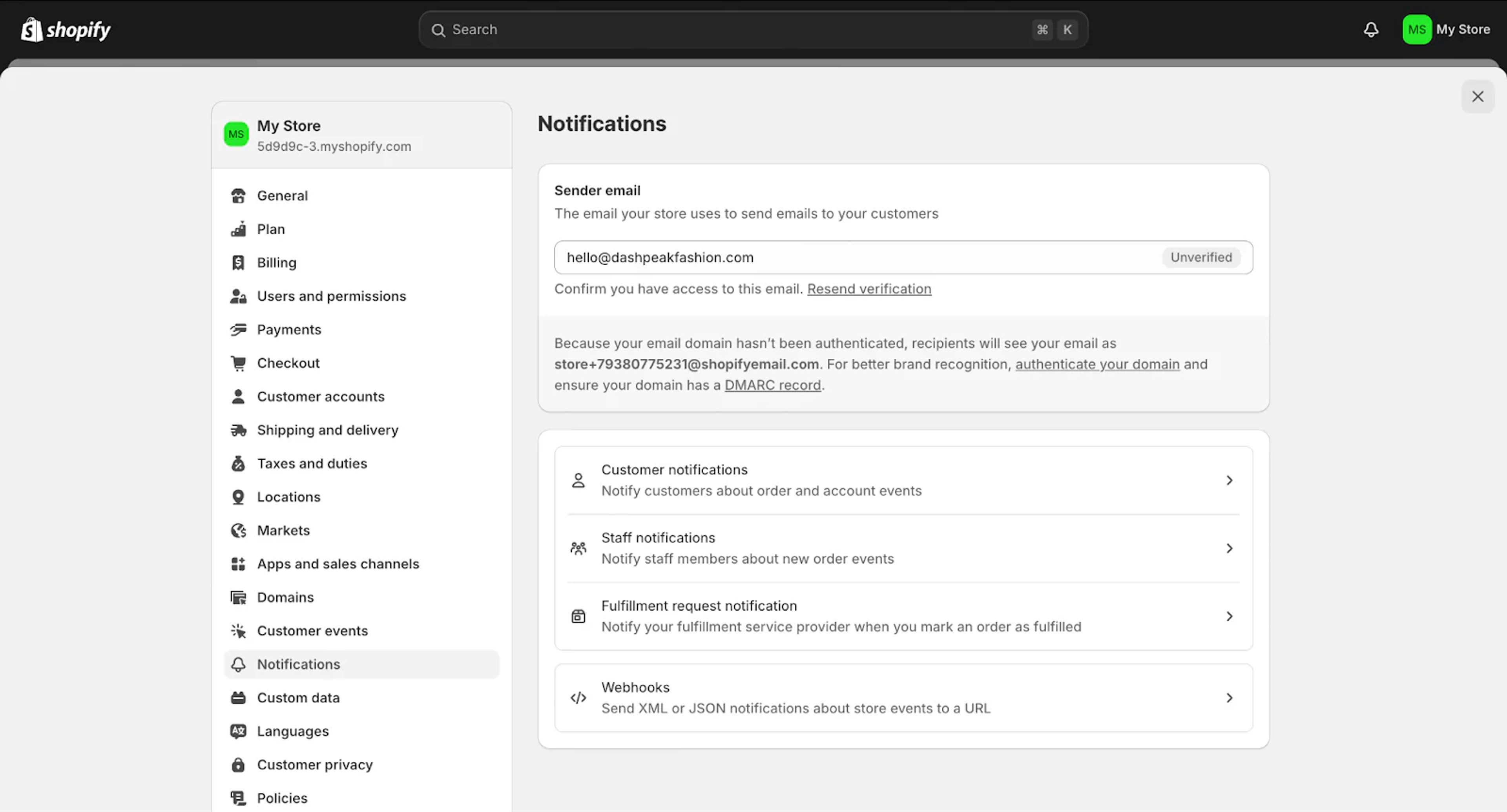The height and width of the screenshot is (812, 1507).
Task: Select Apps and sales channels
Action: tap(361, 564)
